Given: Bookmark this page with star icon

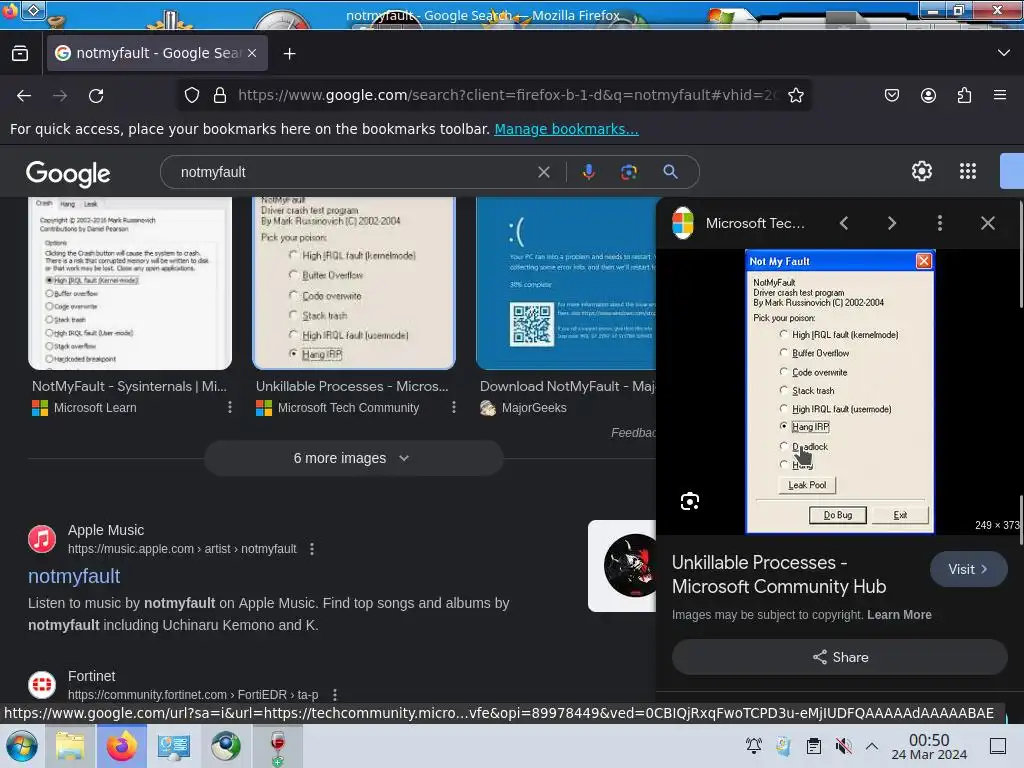Looking at the screenshot, I should (795, 95).
